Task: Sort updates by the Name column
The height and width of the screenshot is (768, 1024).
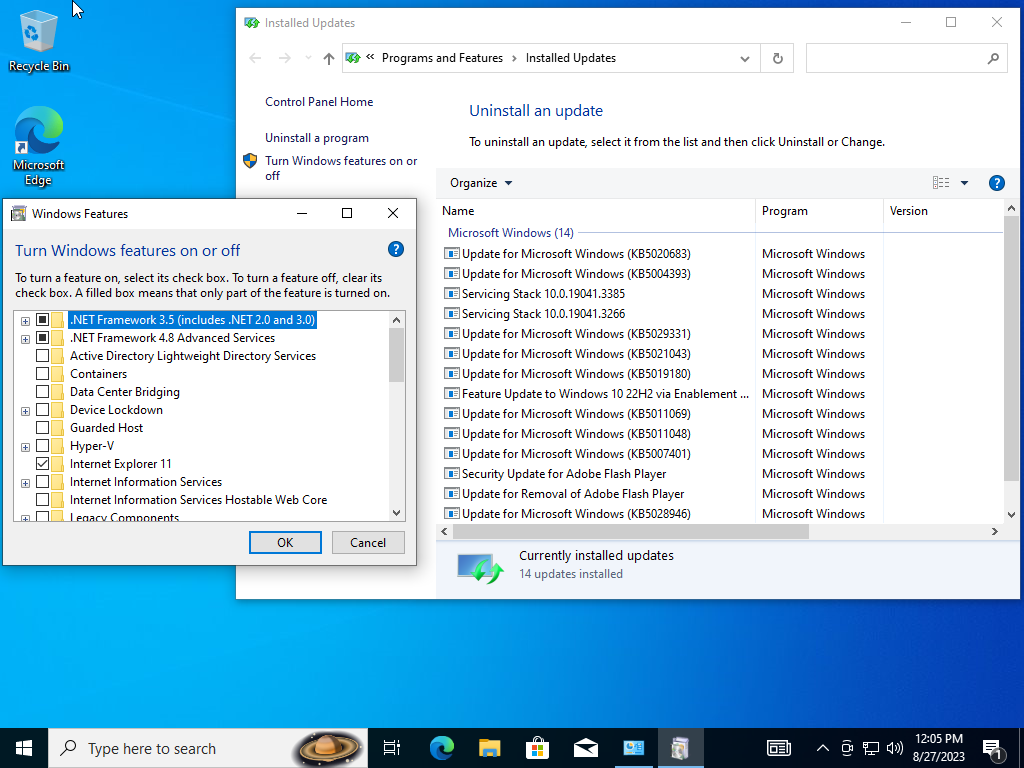Action: pyautogui.click(x=596, y=211)
